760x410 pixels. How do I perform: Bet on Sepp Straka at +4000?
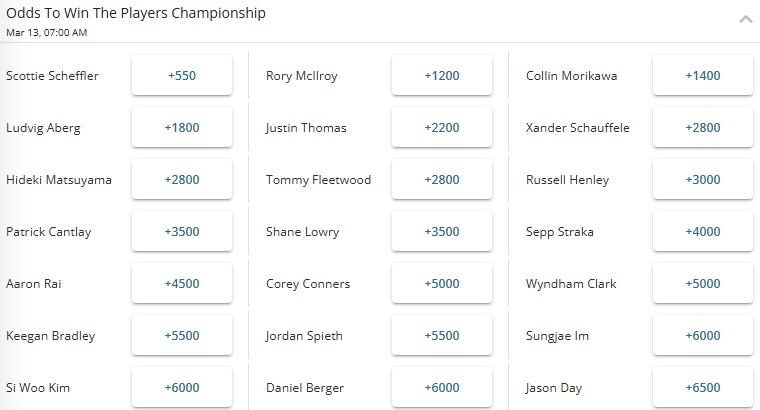(702, 232)
